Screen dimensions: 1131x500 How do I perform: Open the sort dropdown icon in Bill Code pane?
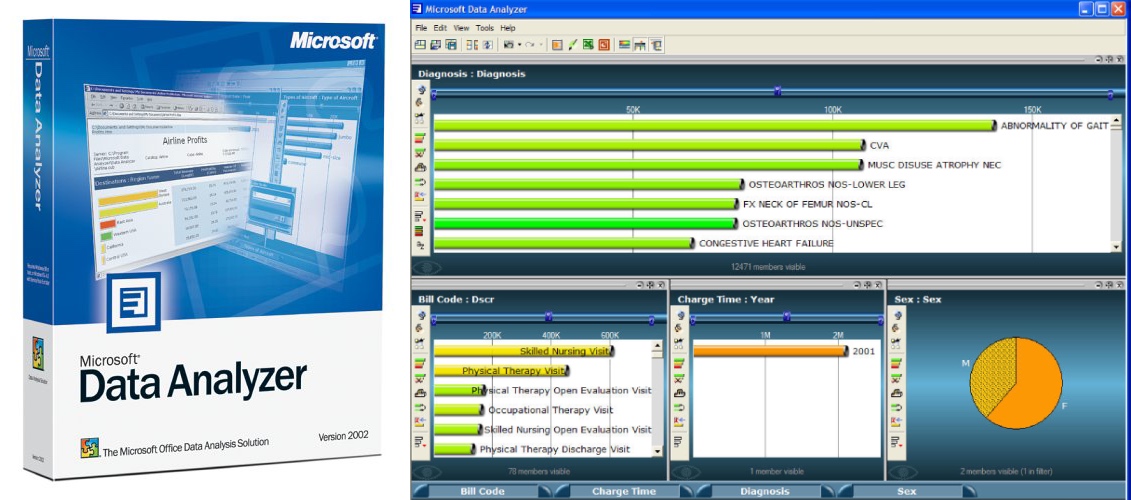[x=420, y=442]
